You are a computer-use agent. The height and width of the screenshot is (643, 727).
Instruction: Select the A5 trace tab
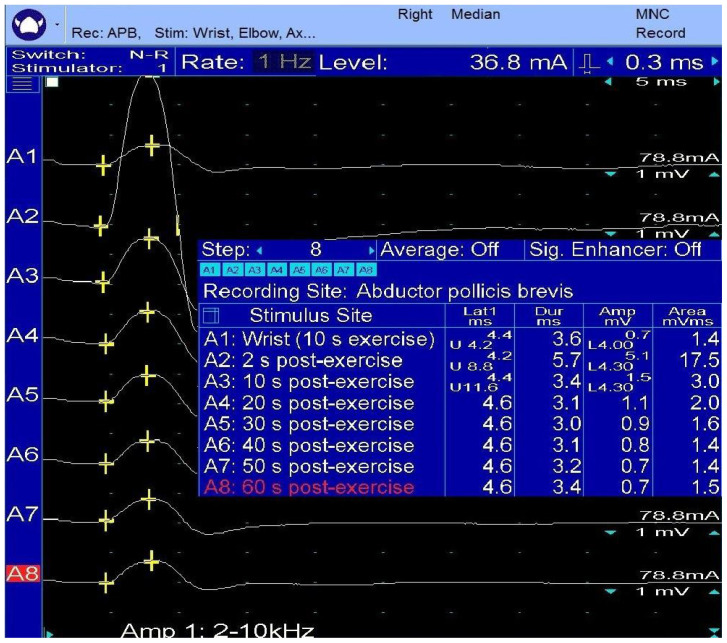[x=299, y=270]
